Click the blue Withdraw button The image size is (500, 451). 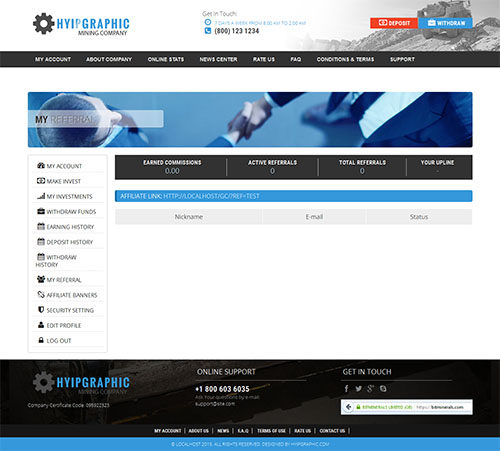[x=446, y=23]
